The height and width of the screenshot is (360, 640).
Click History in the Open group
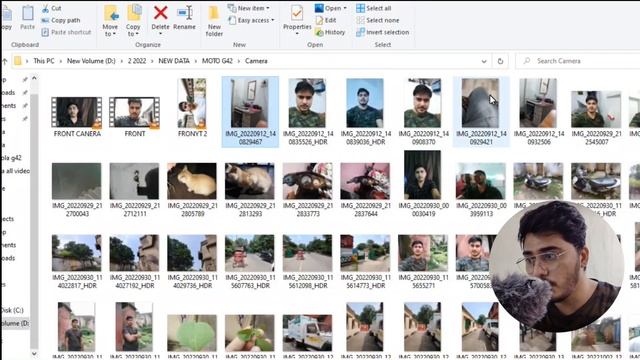coord(330,32)
